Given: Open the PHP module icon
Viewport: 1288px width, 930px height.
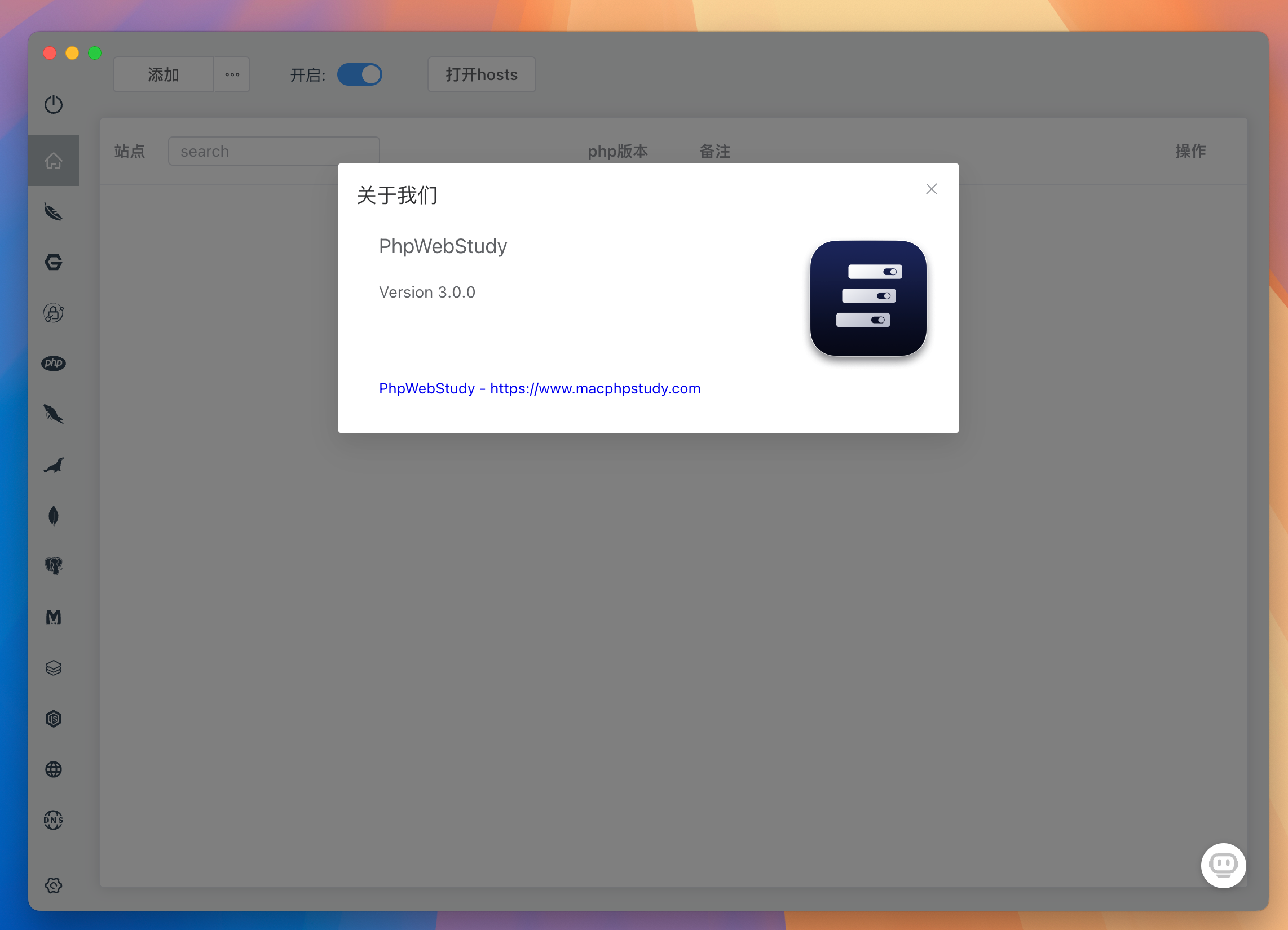Looking at the screenshot, I should (54, 364).
